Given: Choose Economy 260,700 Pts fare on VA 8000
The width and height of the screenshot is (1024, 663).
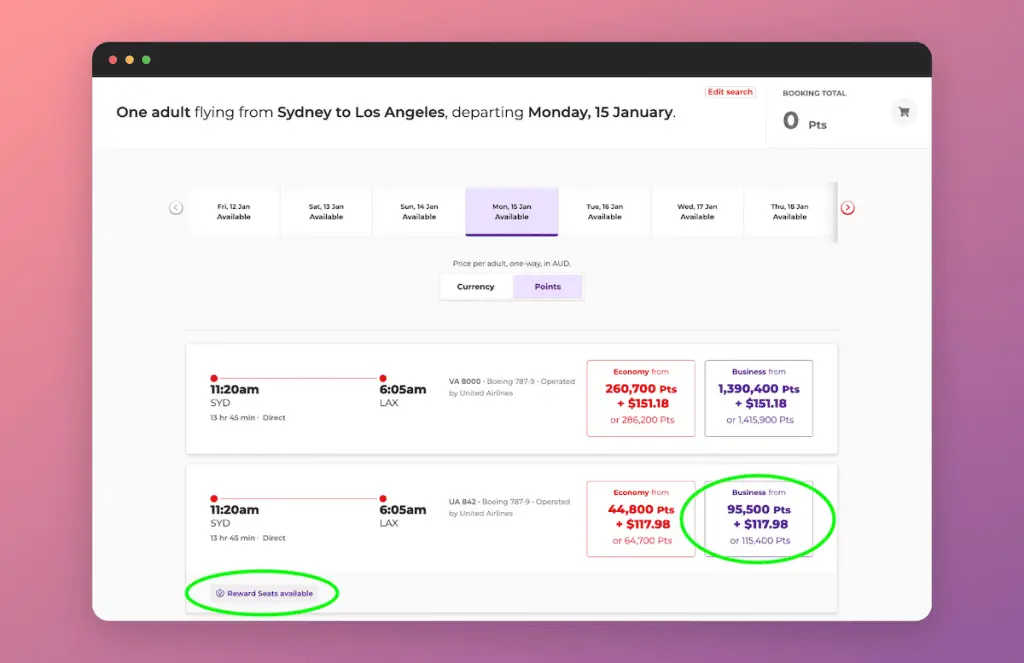Looking at the screenshot, I should tap(641, 398).
